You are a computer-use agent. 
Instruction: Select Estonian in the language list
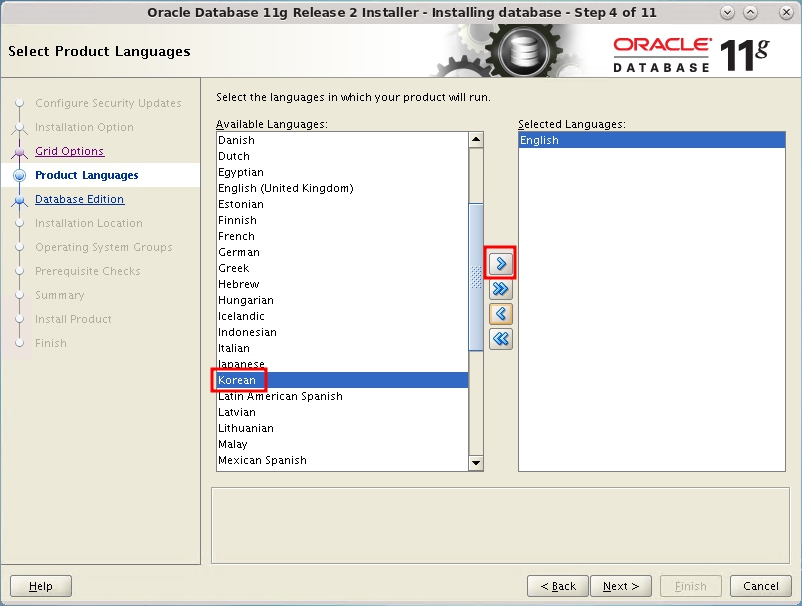(342, 204)
